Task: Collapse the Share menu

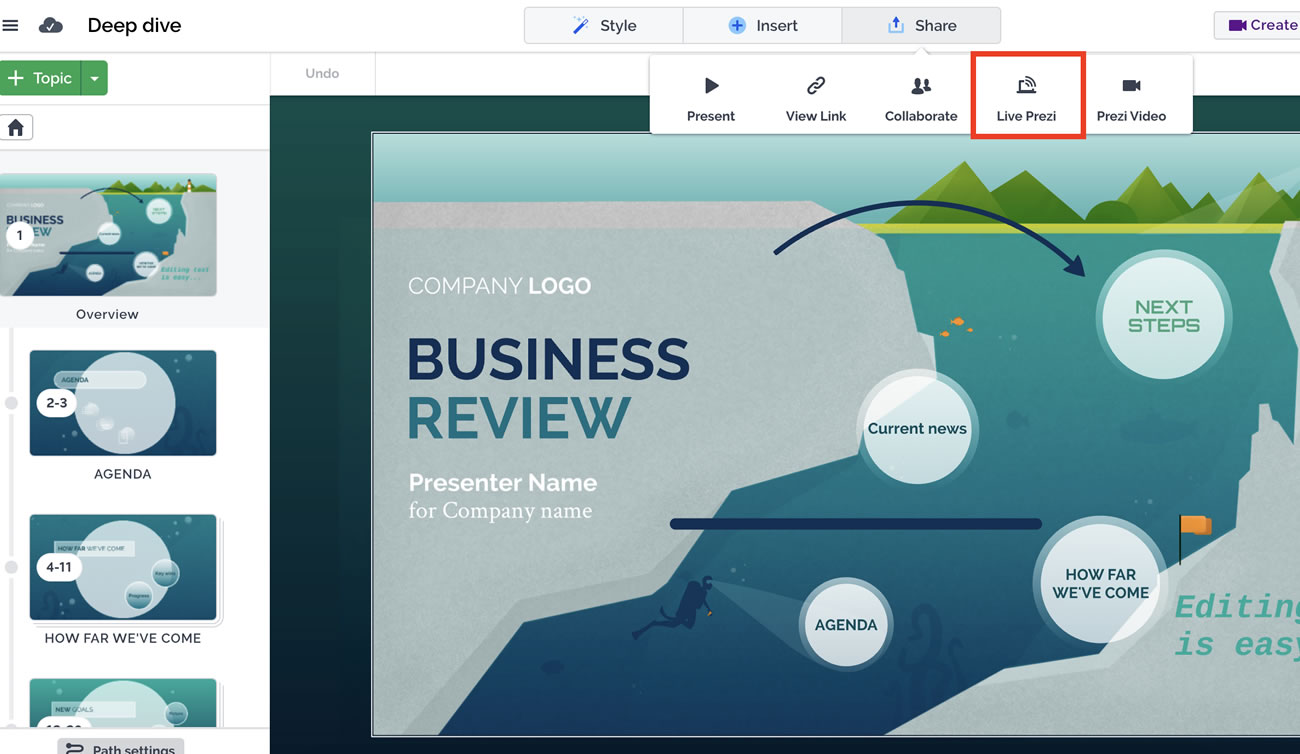Action: 921,25
